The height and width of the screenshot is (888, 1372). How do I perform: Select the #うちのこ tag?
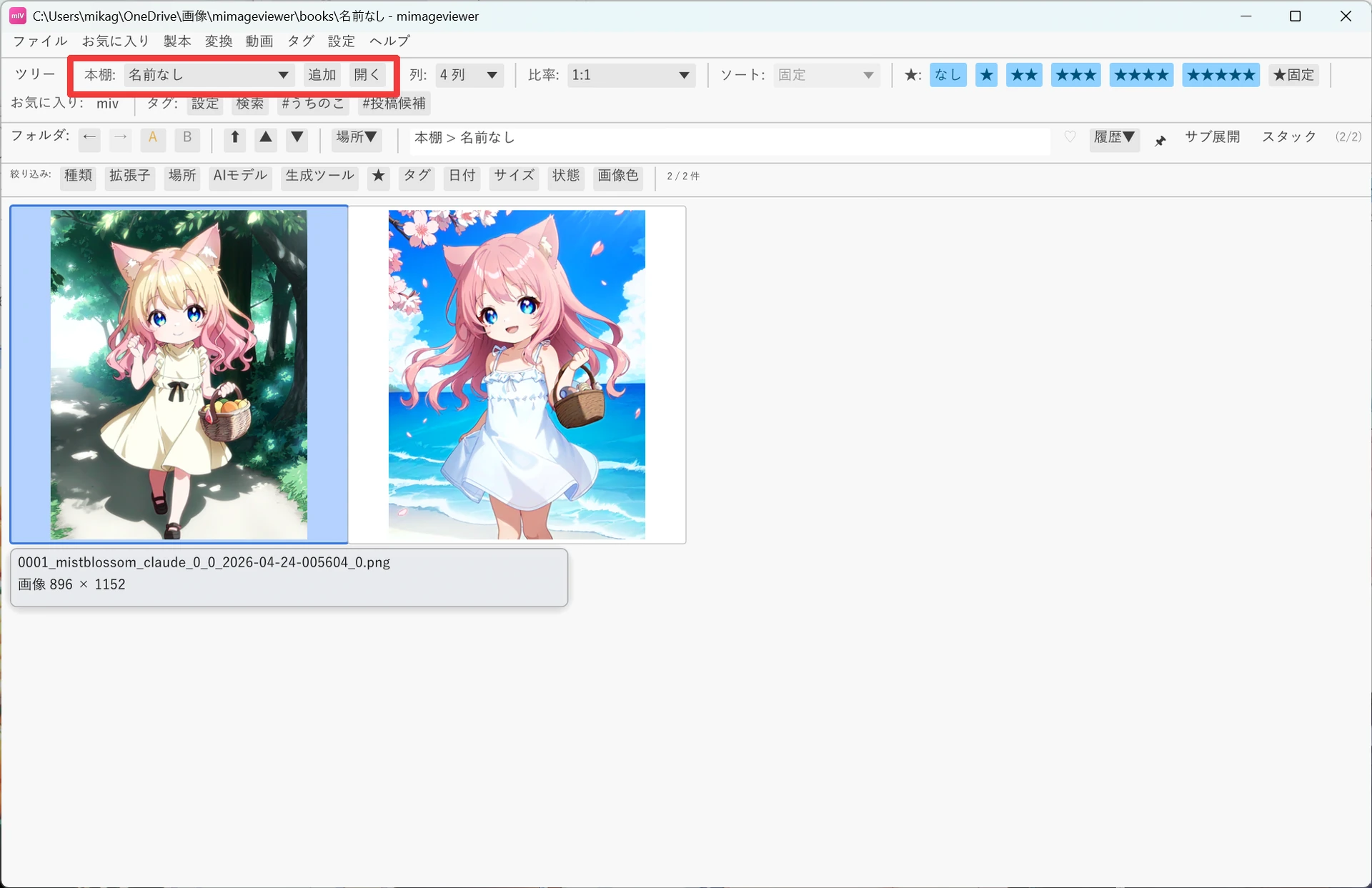[313, 104]
